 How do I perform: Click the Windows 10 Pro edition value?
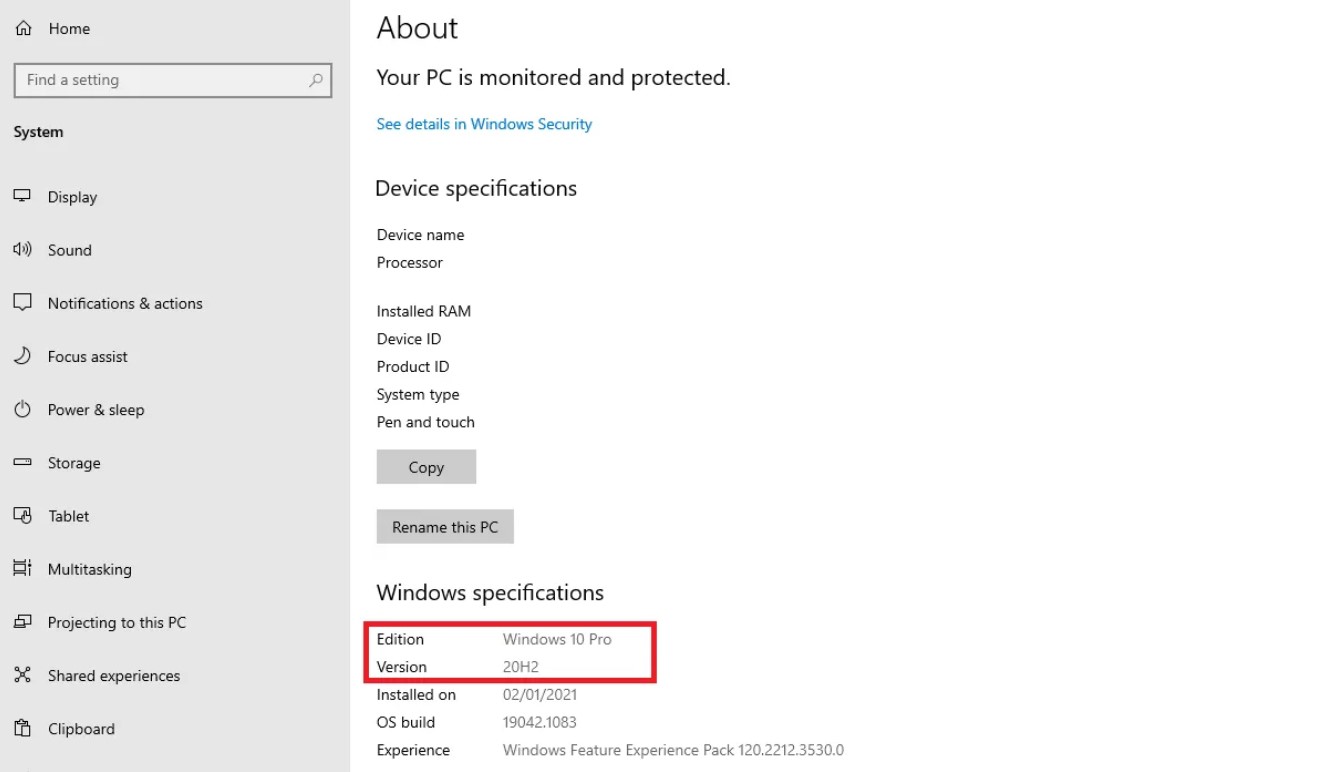[557, 639]
